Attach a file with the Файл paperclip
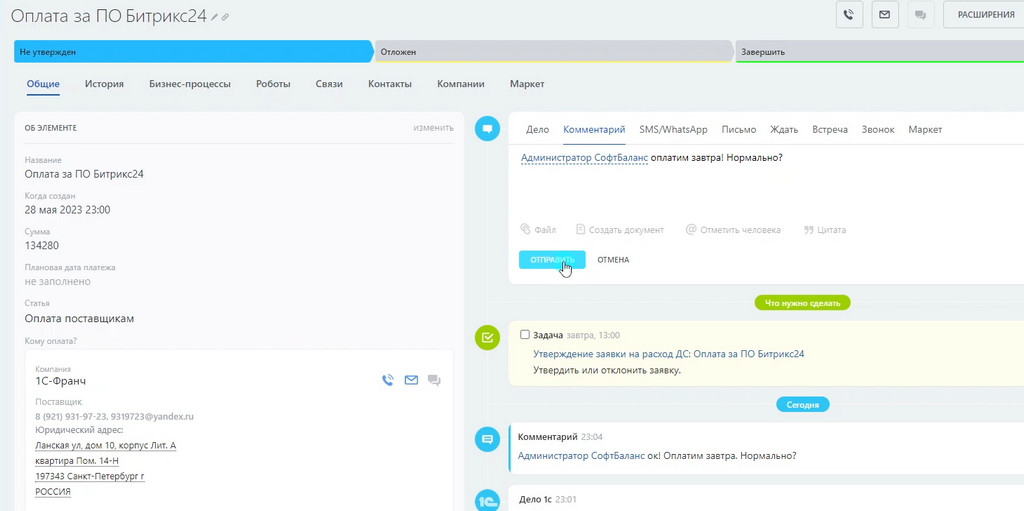Image resolution: width=1024 pixels, height=511 pixels. [x=538, y=230]
